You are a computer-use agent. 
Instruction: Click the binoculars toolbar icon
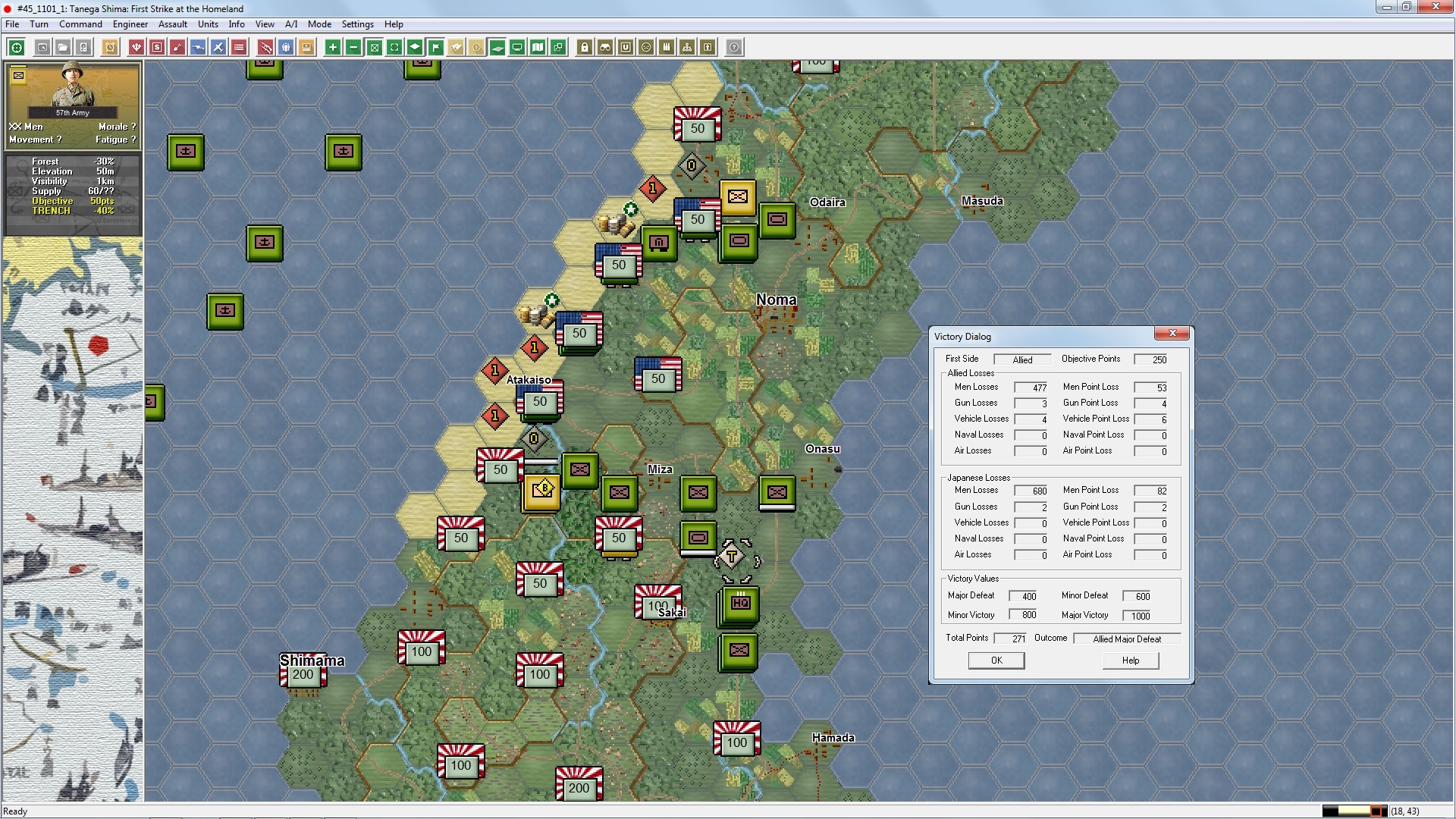604,47
